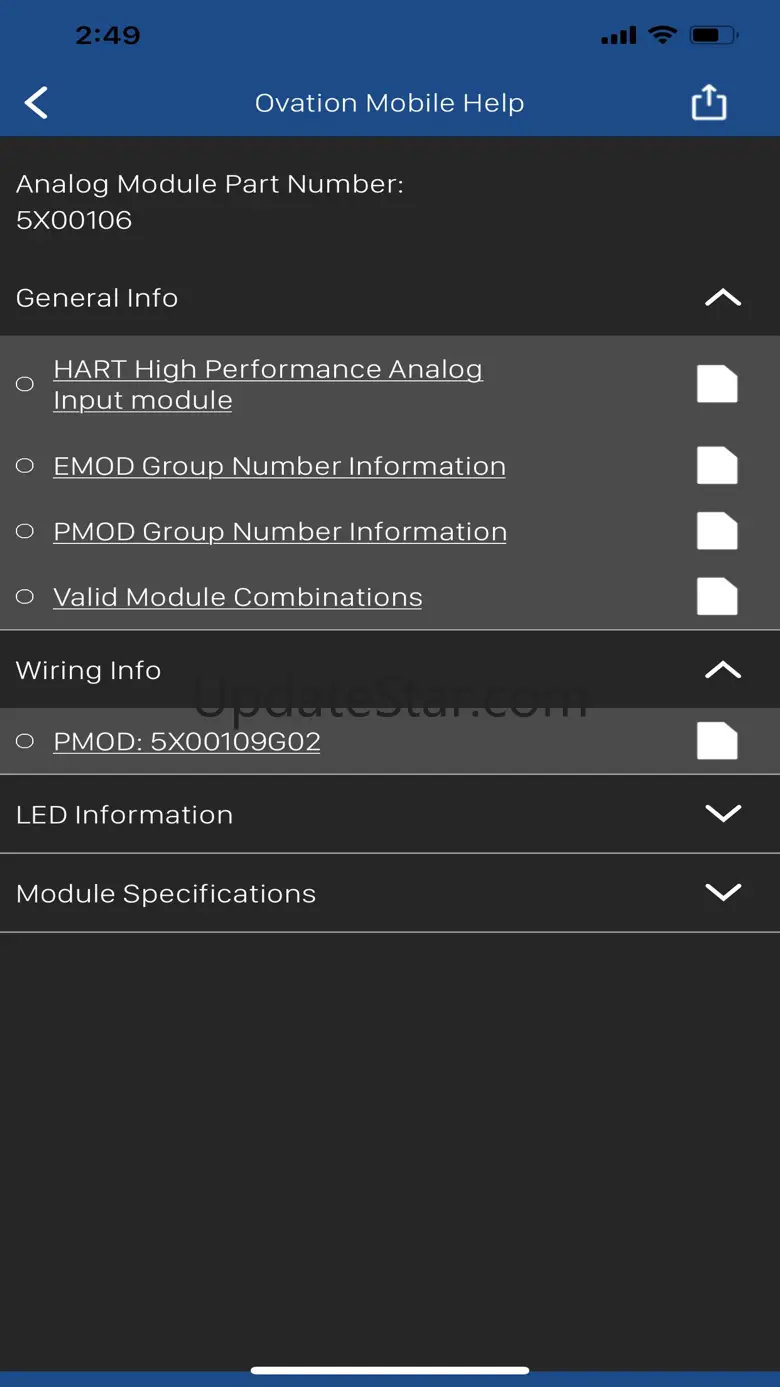Open HART High Performance Analog Input module link
This screenshot has height=1387, width=780.
(268, 384)
